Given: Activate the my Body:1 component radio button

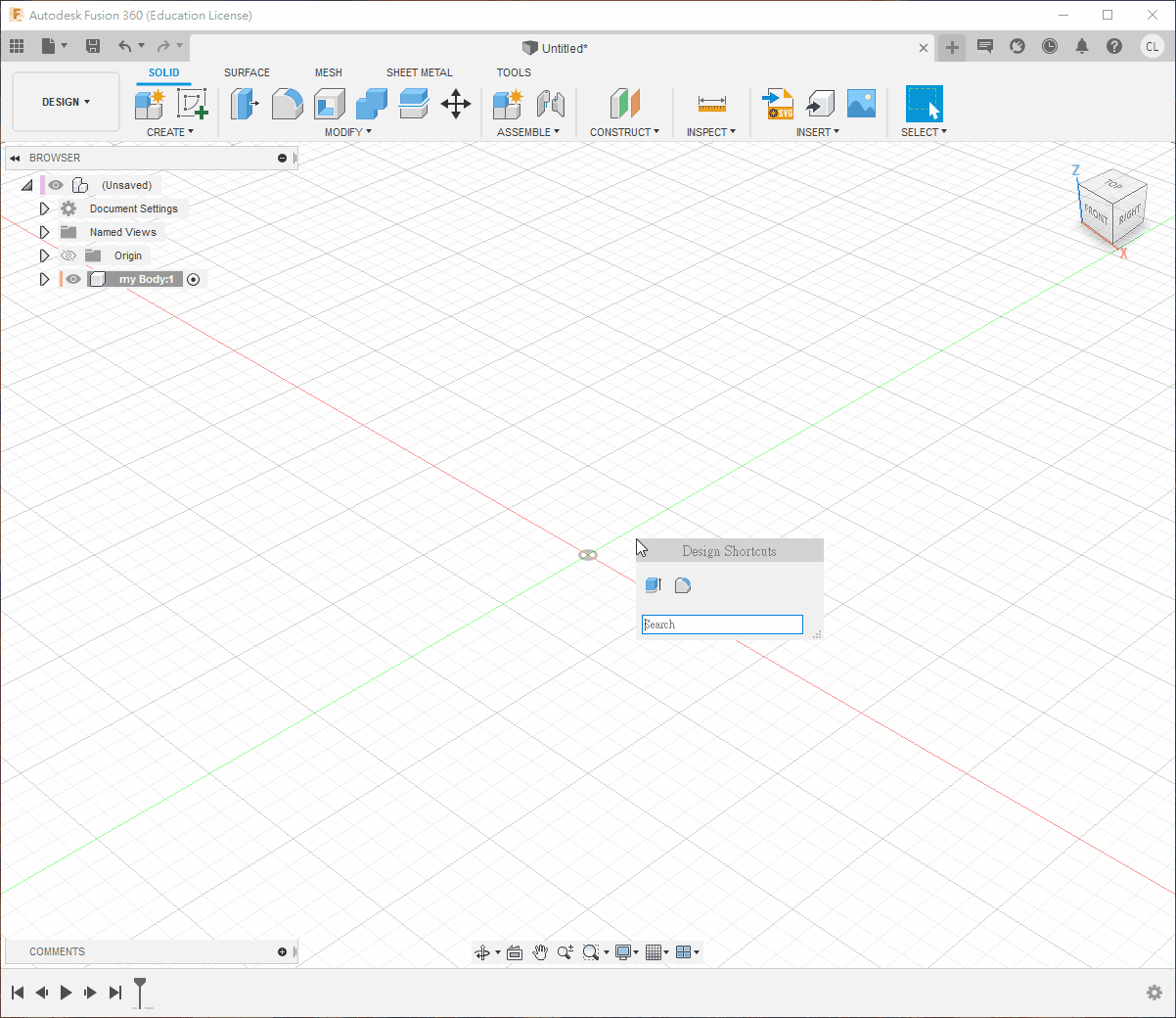Looking at the screenshot, I should 193,279.
